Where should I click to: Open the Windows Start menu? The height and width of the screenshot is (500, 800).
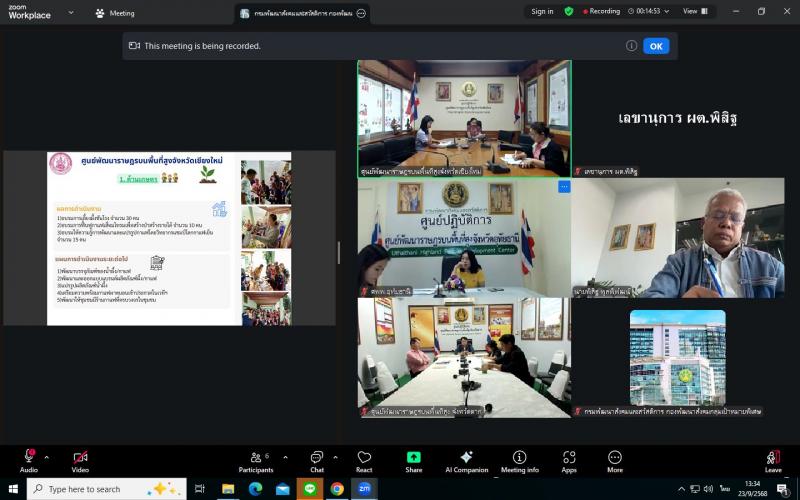(x=13, y=489)
